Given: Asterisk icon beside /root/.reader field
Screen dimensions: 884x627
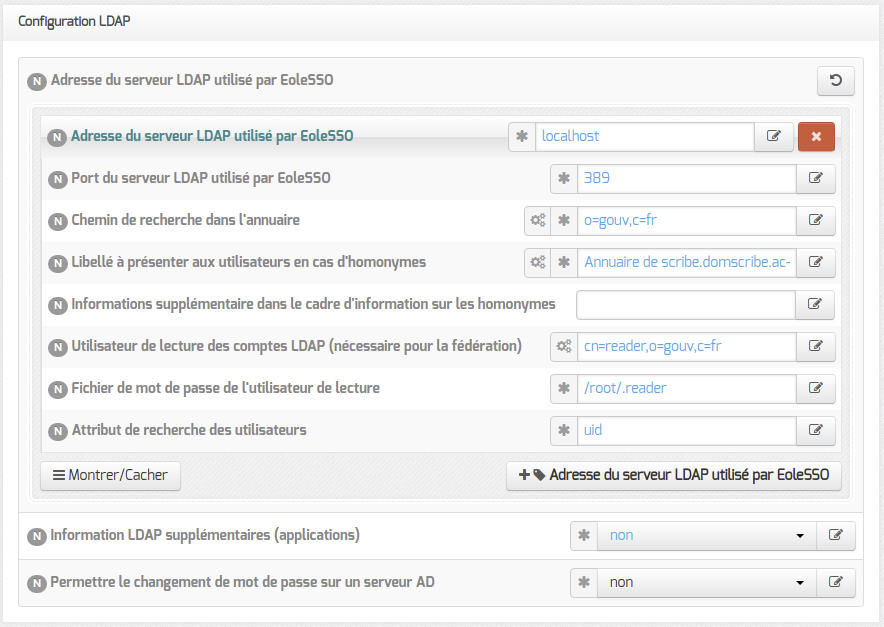Looking at the screenshot, I should (x=564, y=388).
